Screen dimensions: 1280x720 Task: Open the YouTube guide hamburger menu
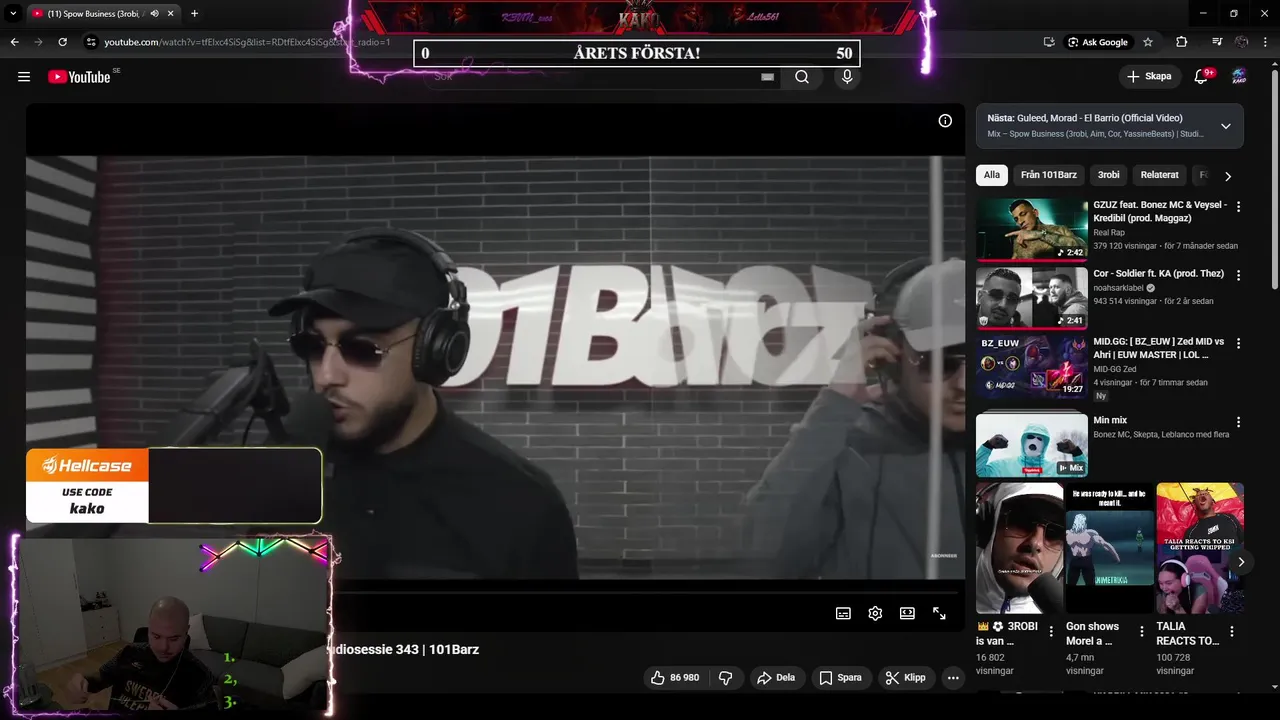(24, 77)
